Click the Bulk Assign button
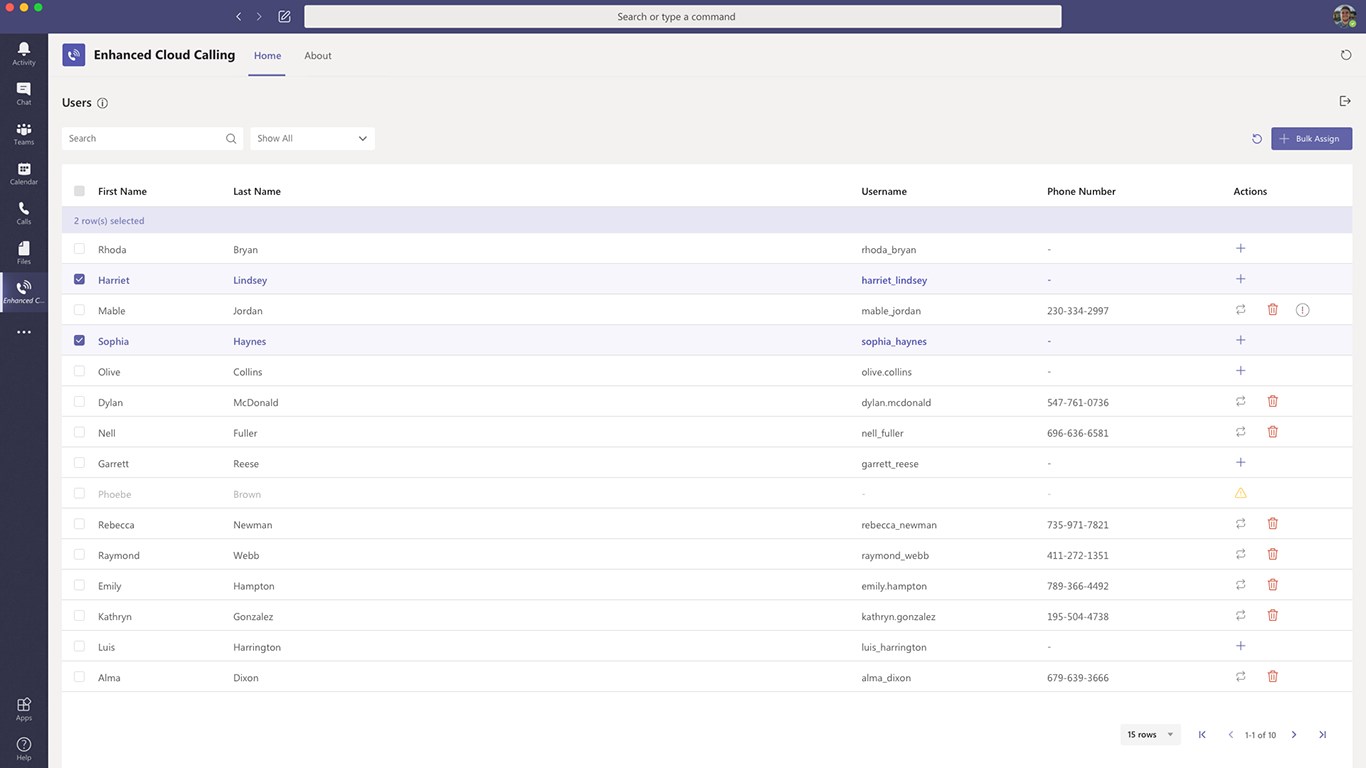 point(1311,139)
